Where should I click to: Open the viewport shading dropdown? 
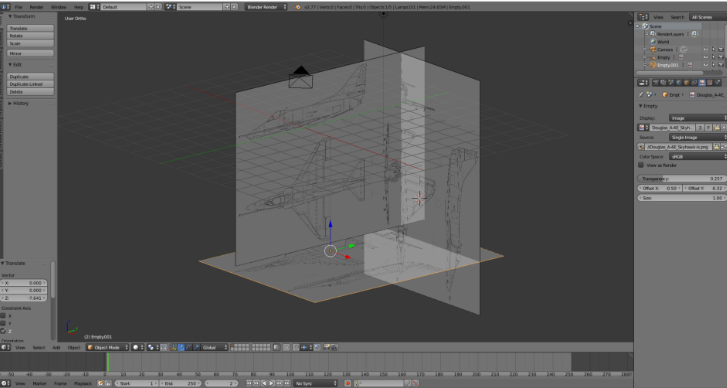click(137, 347)
